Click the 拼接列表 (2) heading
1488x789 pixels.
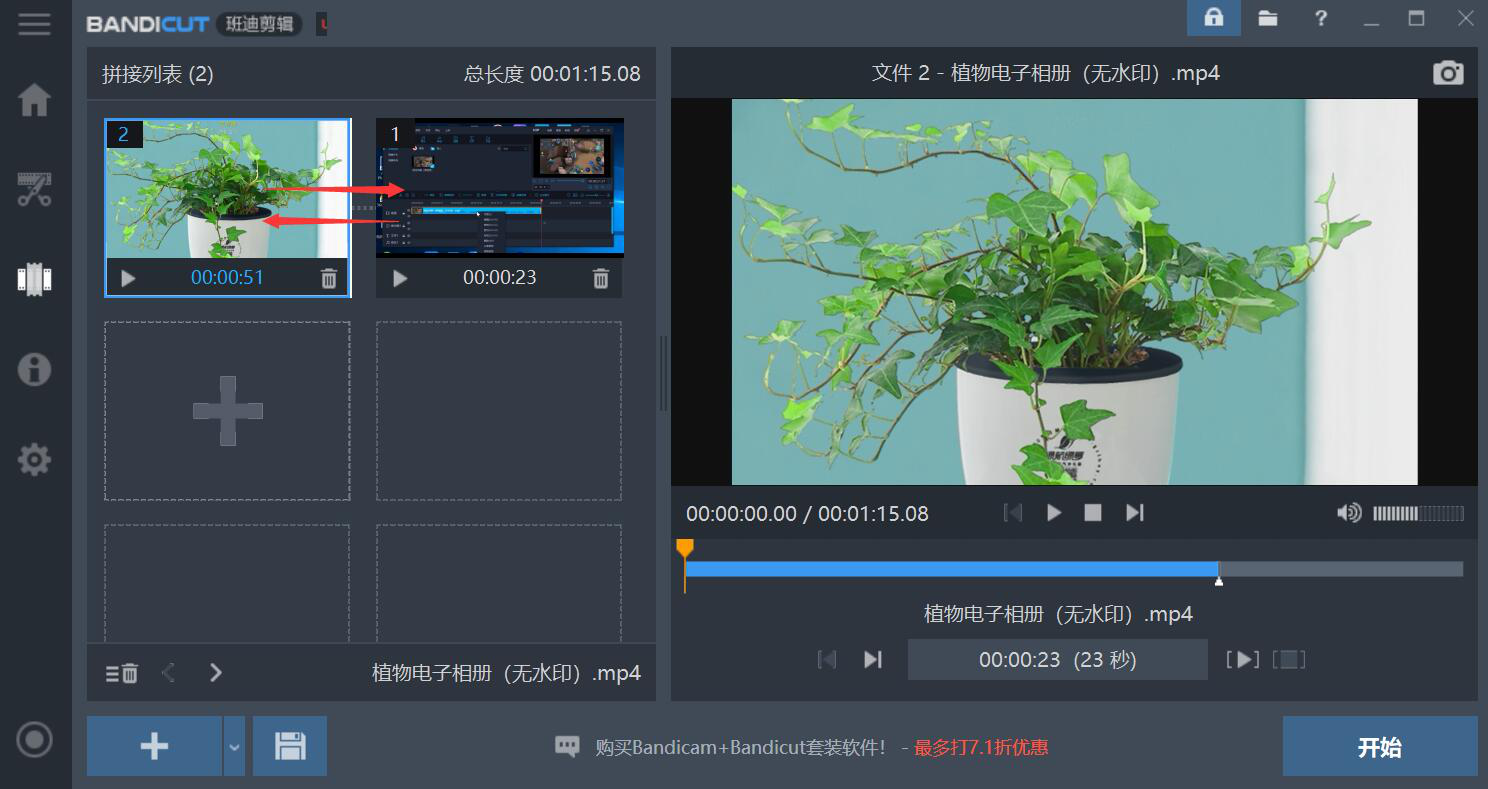tap(158, 74)
